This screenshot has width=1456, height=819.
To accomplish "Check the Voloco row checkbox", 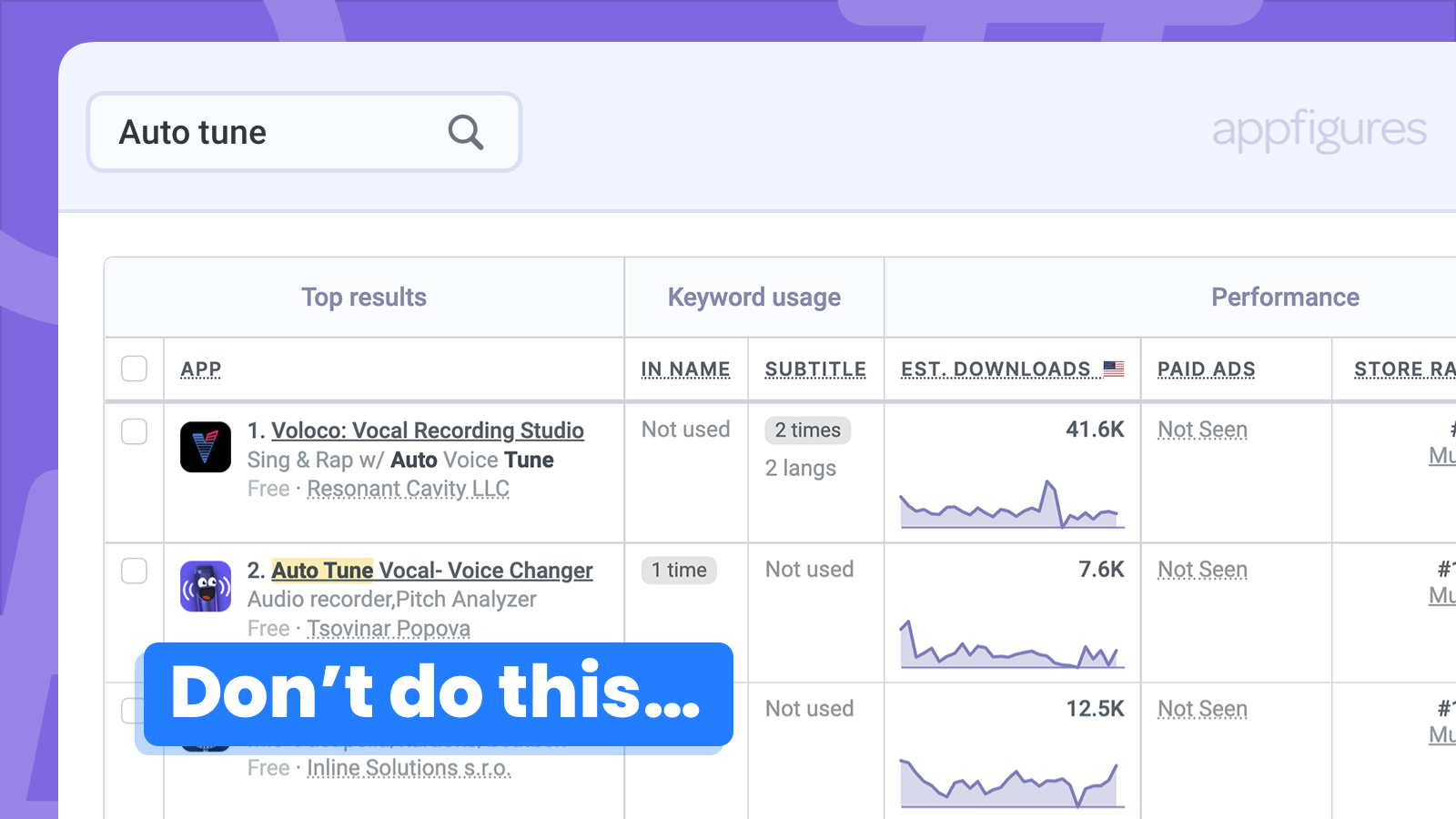I will pos(135,431).
